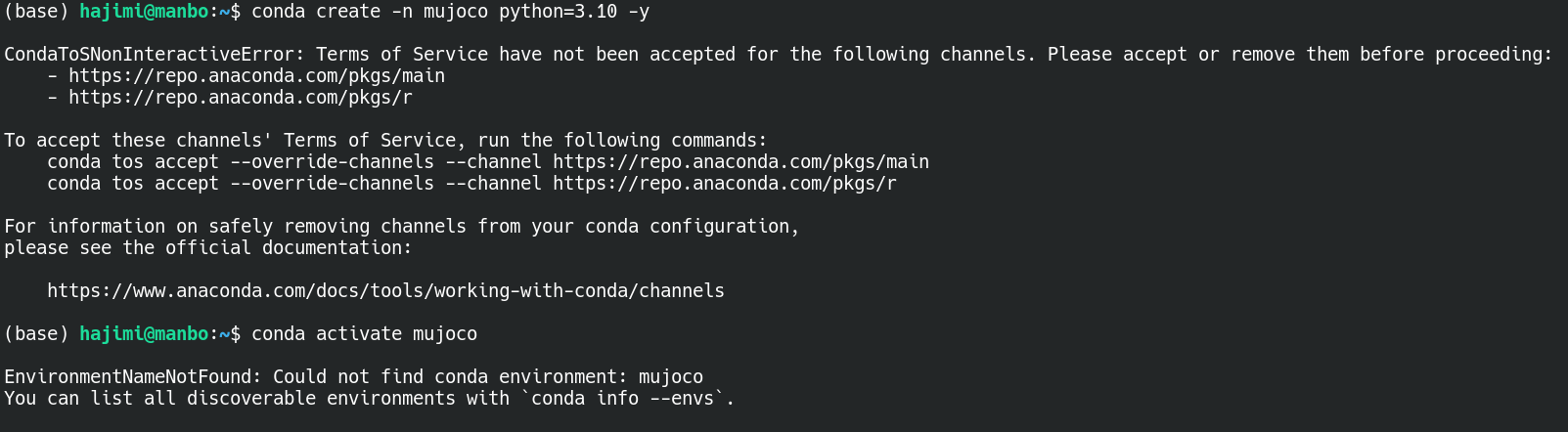Click the (base) indicator before conda activate
The width and height of the screenshot is (1568, 432).
click(x=36, y=334)
